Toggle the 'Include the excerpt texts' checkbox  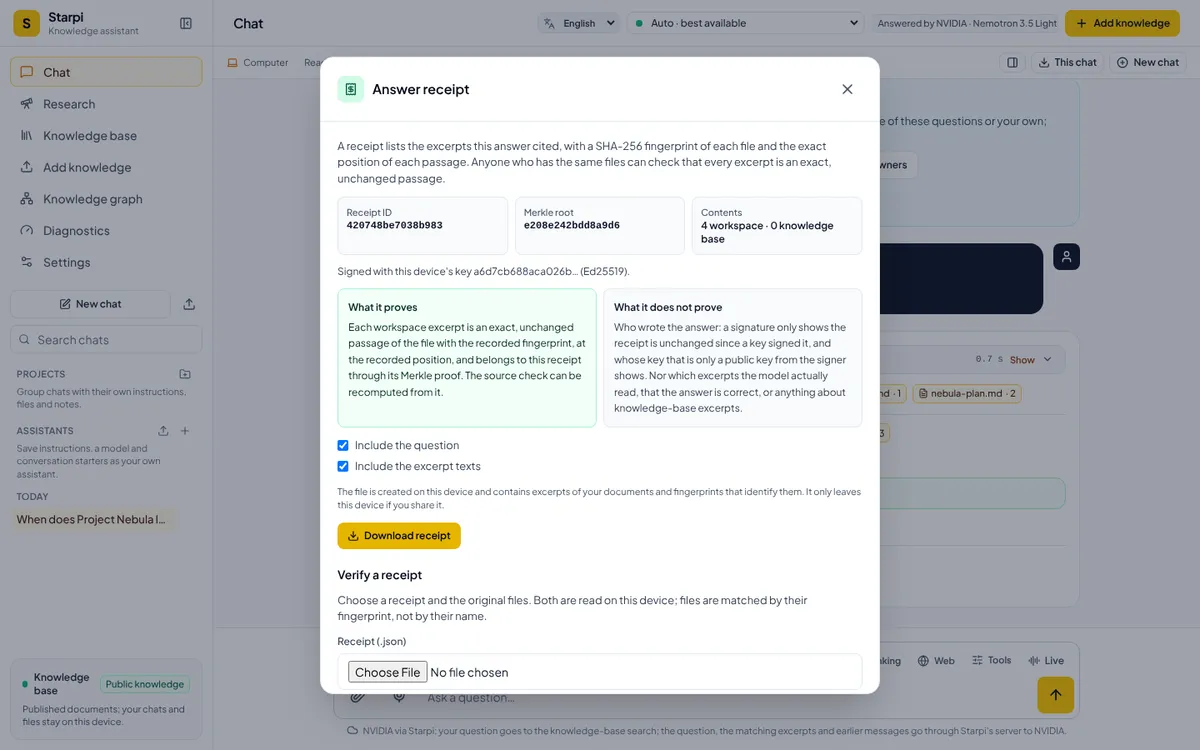tap(343, 466)
